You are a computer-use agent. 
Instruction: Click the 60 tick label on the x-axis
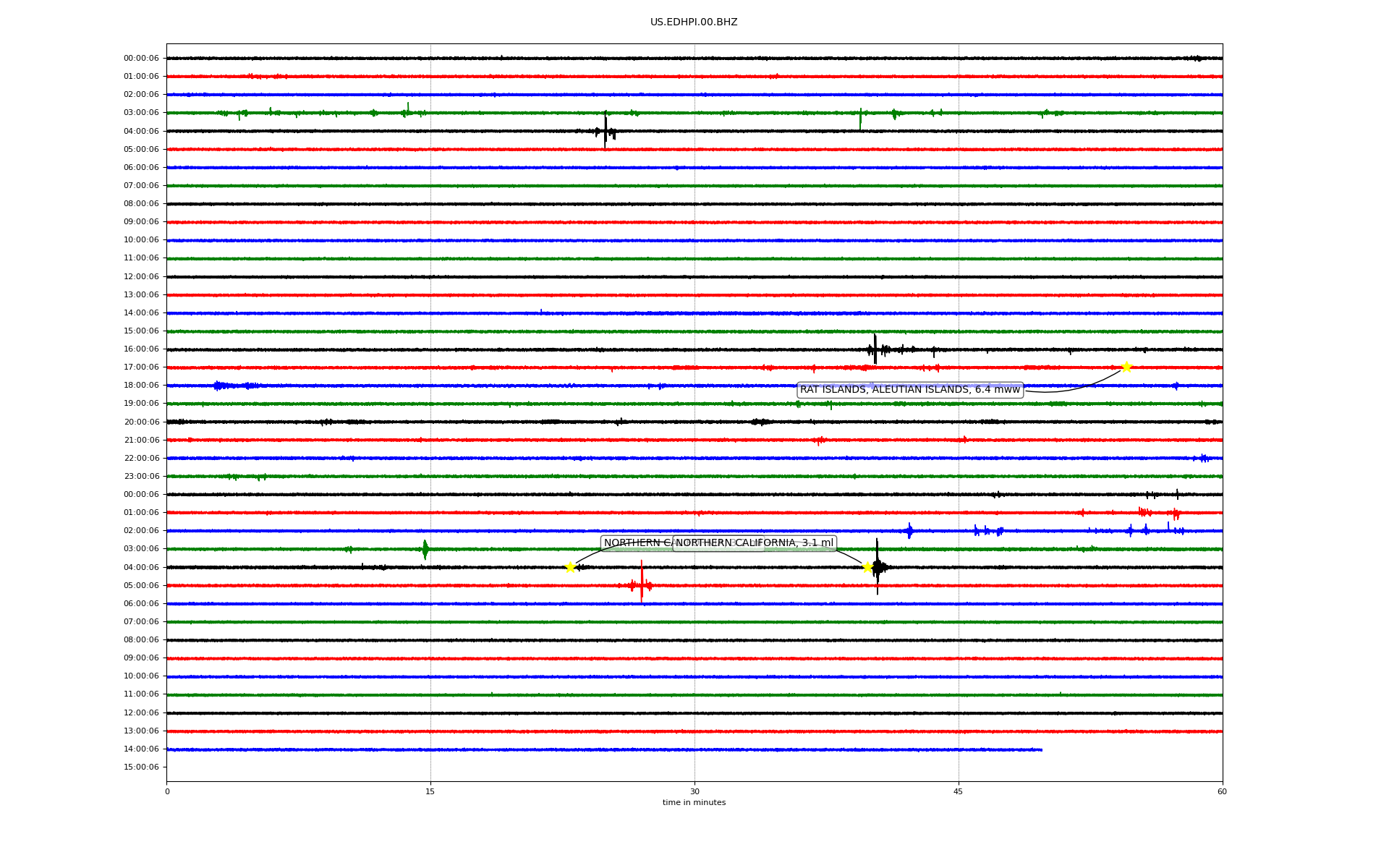[1222, 791]
